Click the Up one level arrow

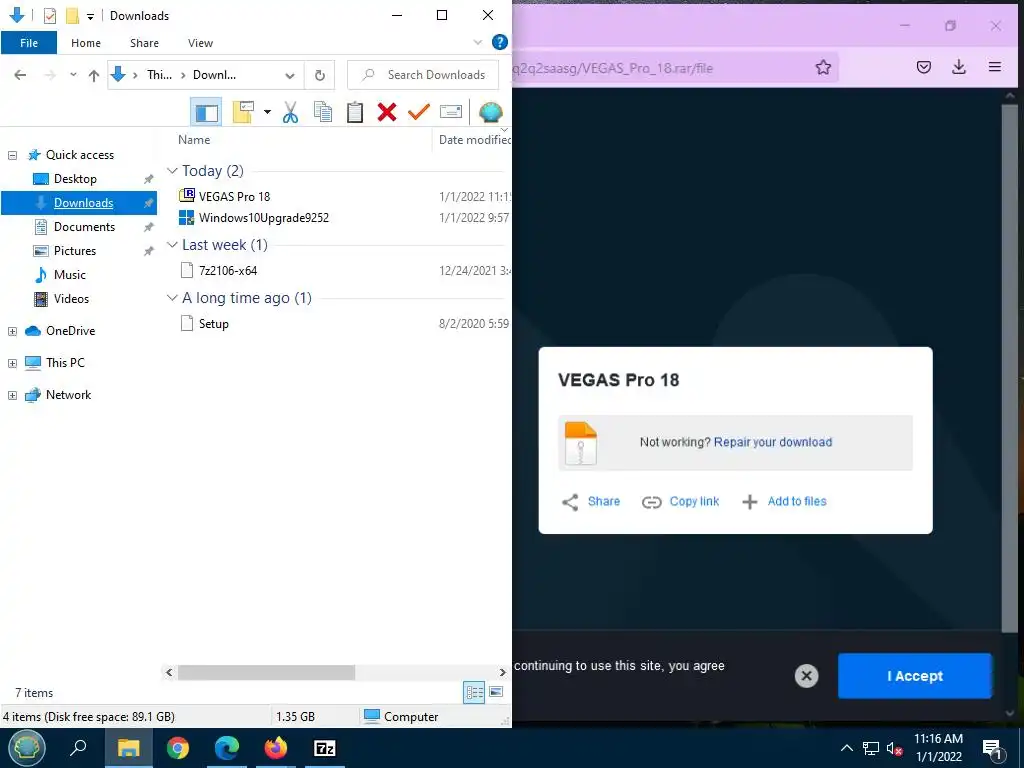(x=93, y=75)
